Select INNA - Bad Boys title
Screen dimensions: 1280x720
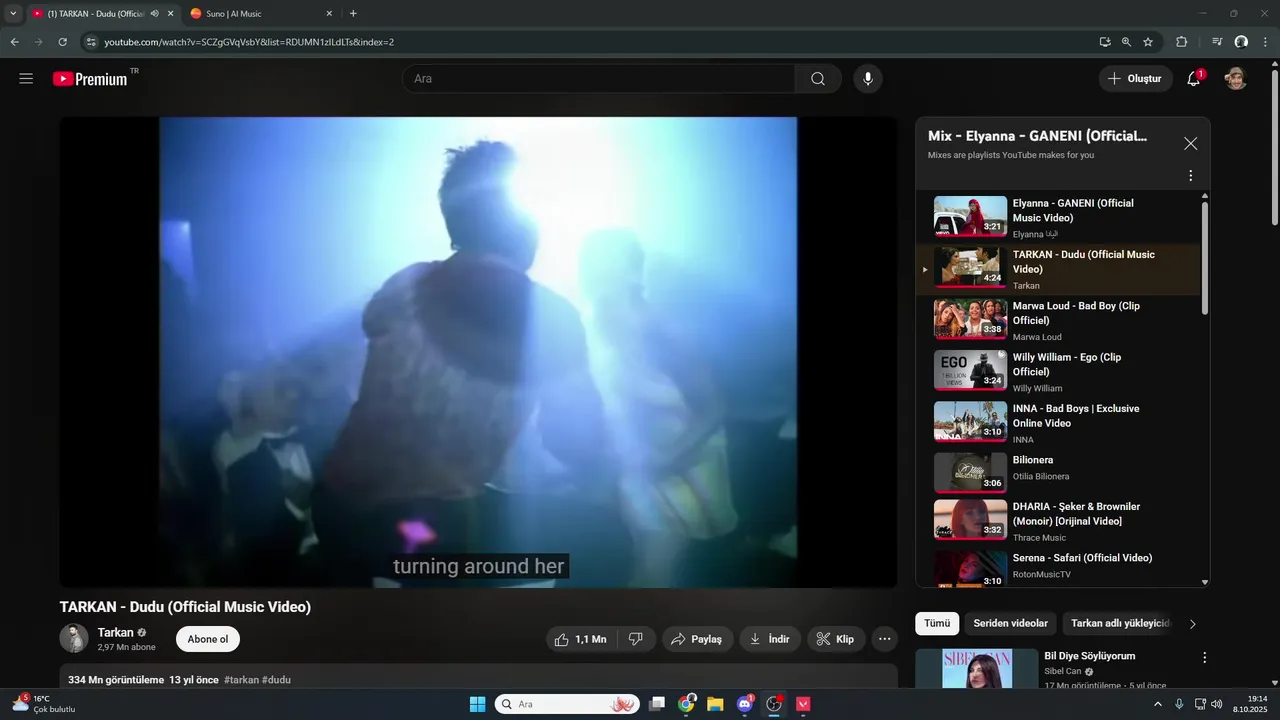pos(1076,416)
